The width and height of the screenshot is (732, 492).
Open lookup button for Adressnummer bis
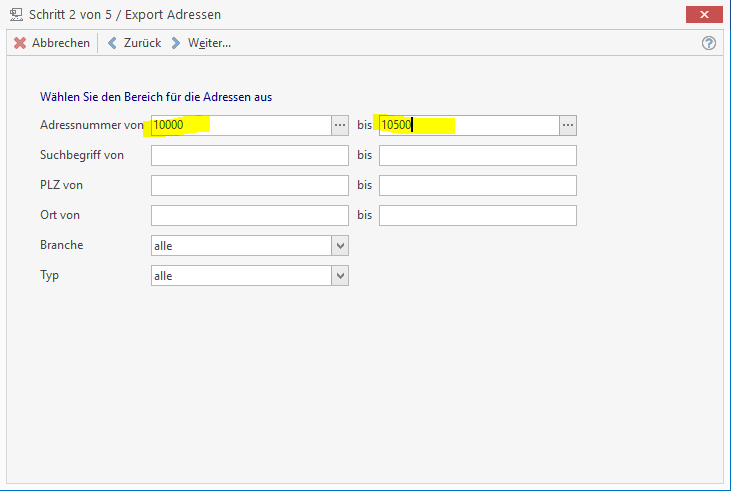point(568,125)
